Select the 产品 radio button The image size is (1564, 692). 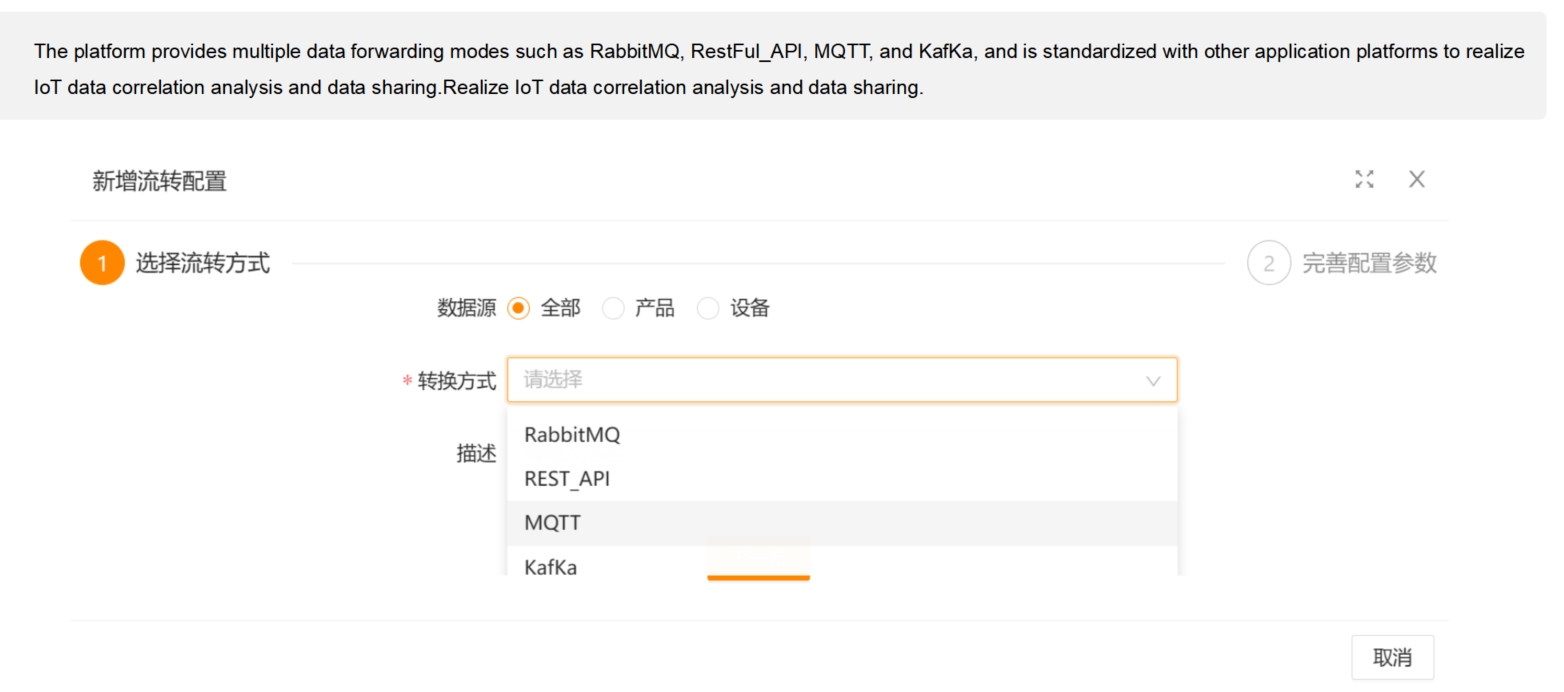613,309
